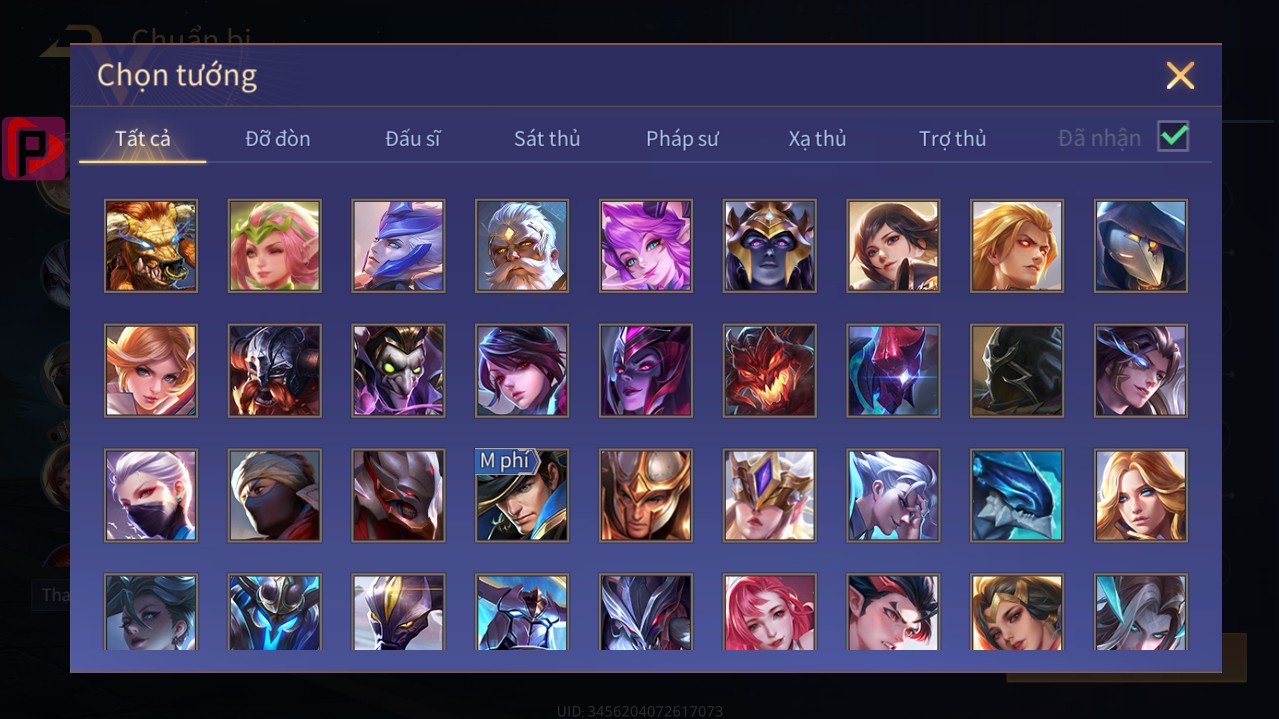Show the Xạ thủ hero category
The image size is (1279, 719).
pos(817,139)
